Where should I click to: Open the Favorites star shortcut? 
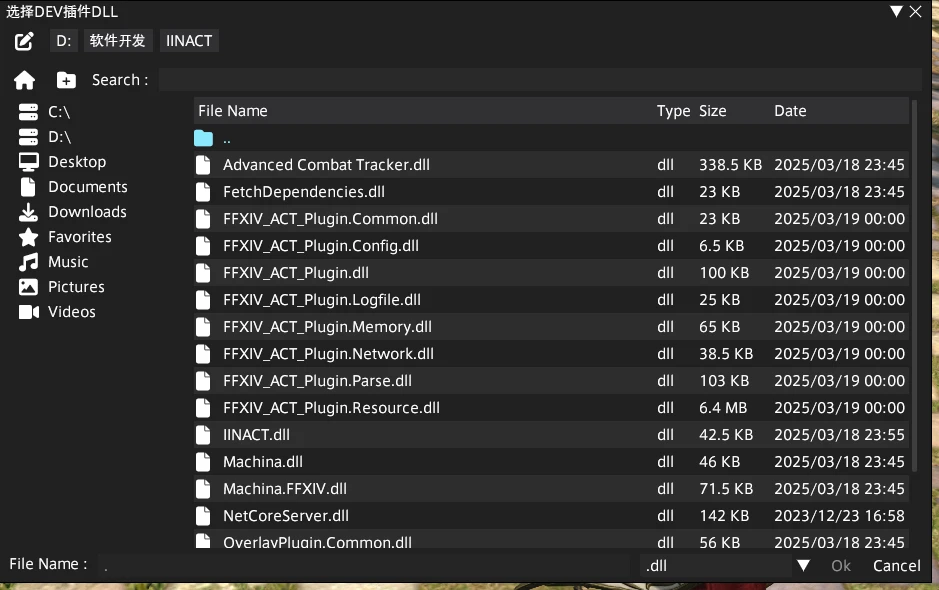(79, 237)
